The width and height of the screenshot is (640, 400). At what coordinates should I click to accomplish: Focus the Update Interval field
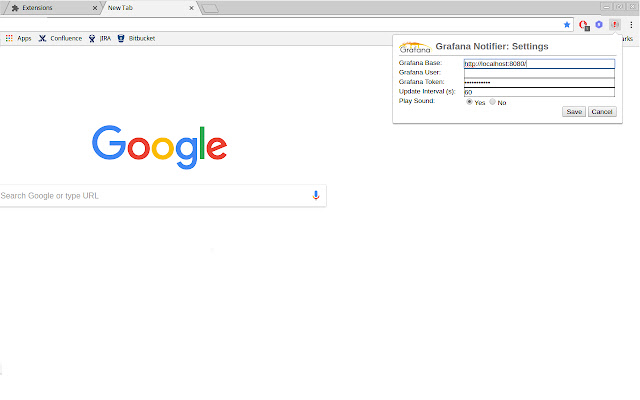539,92
